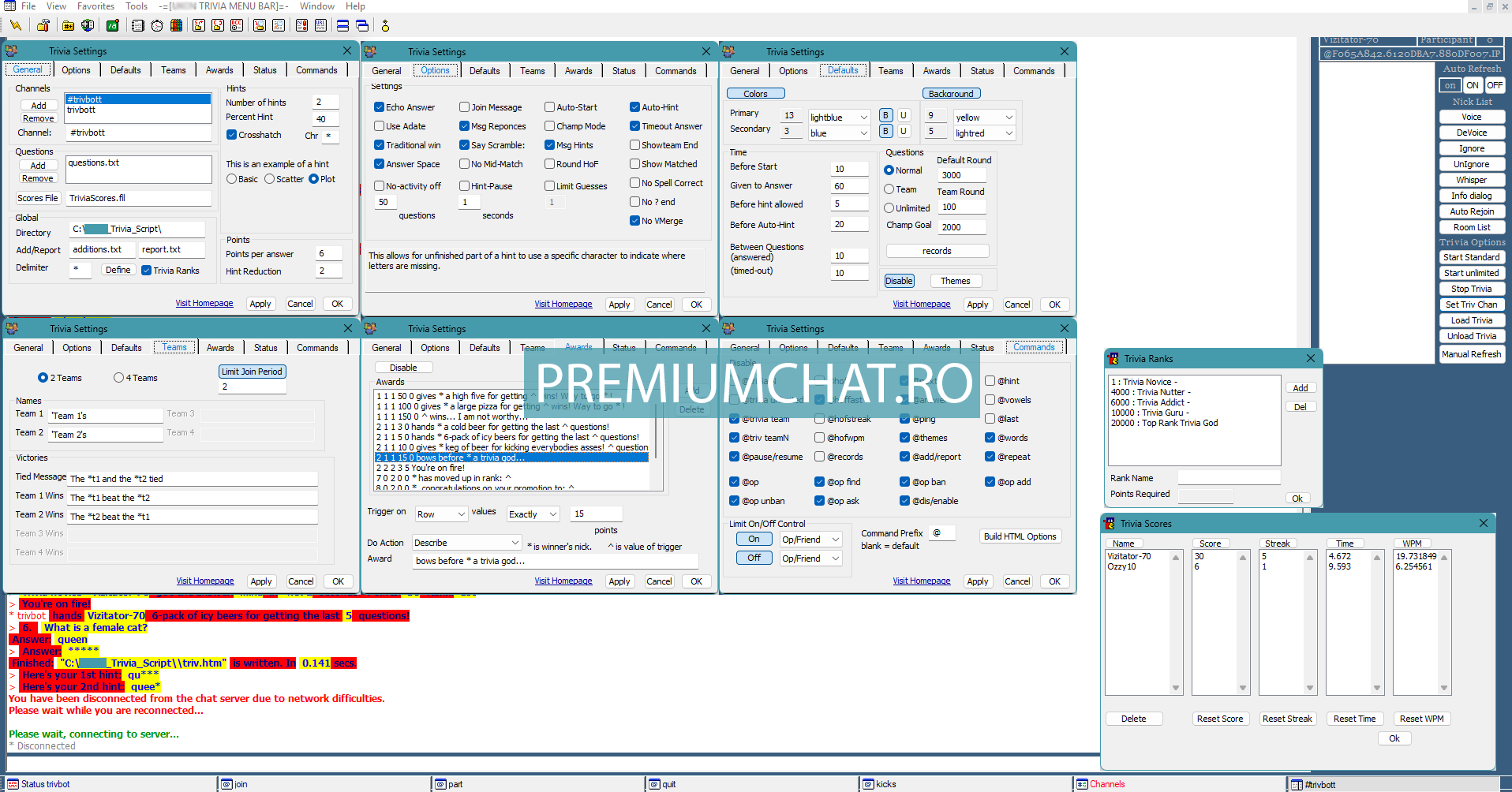Viewport: 1512px width, 792px height.
Task: Open the URL list toolbar icon
Action: (320, 25)
